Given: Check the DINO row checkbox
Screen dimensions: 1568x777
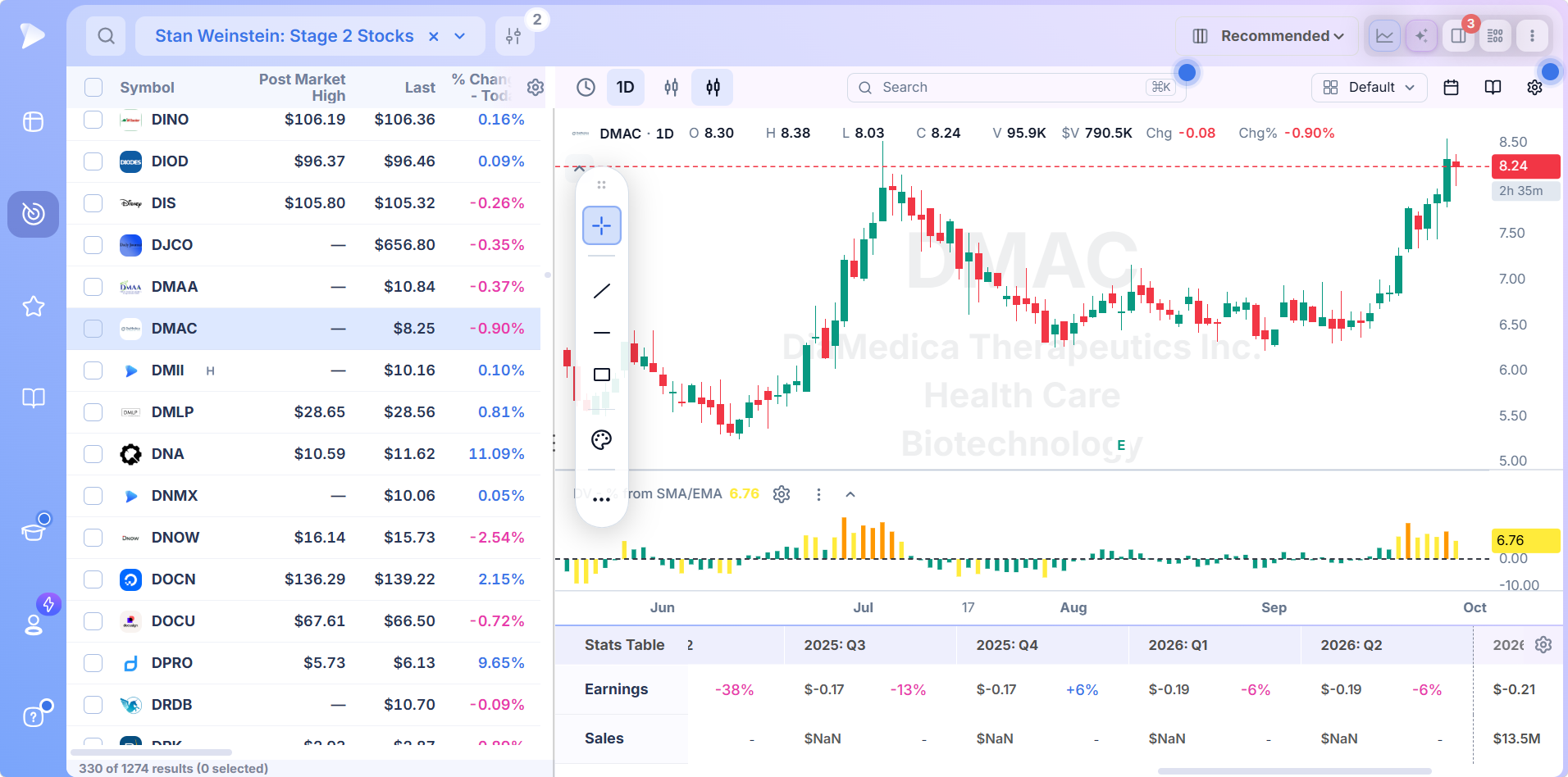Looking at the screenshot, I should pos(93,120).
